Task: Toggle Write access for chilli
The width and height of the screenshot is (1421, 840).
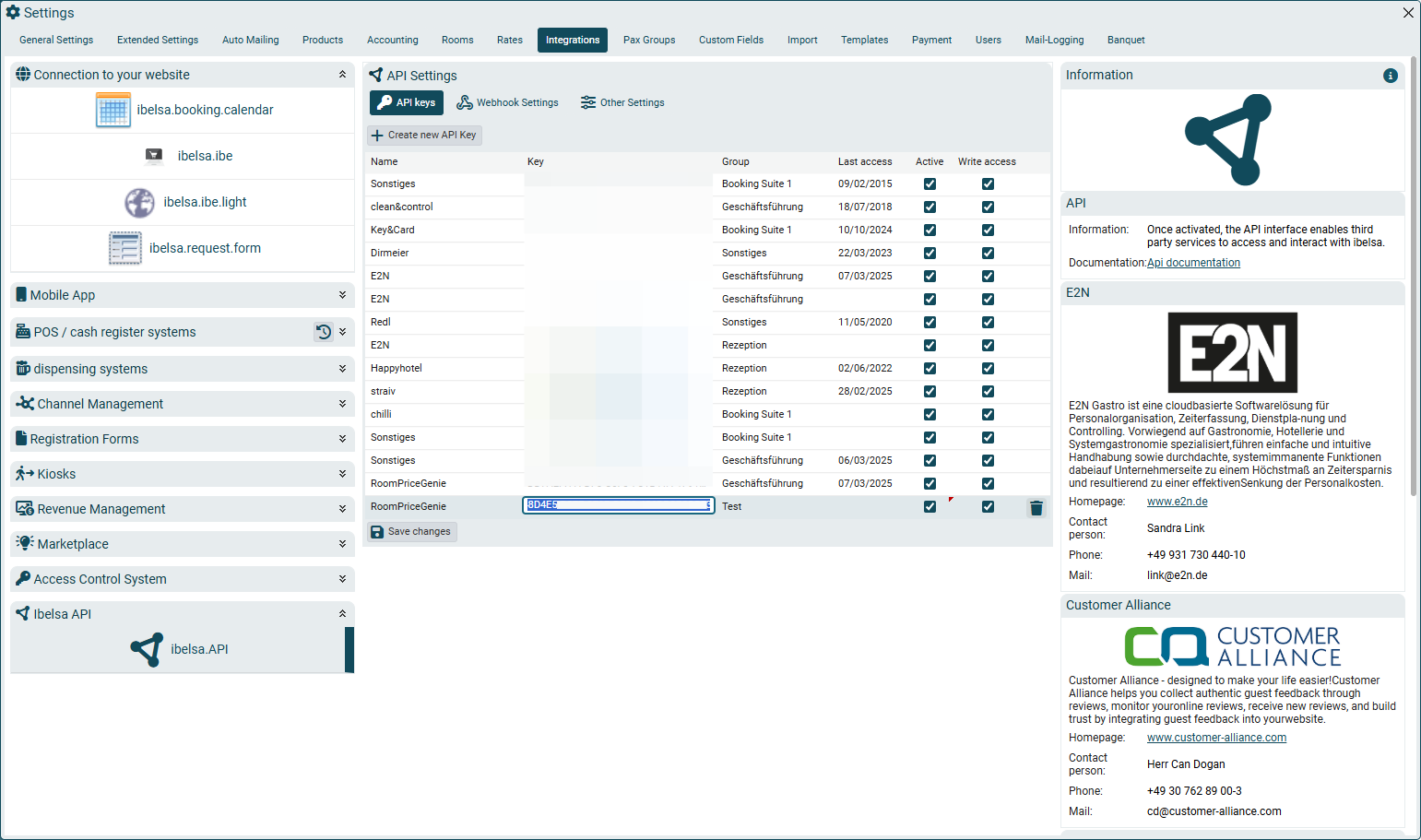Action: pyautogui.click(x=988, y=415)
